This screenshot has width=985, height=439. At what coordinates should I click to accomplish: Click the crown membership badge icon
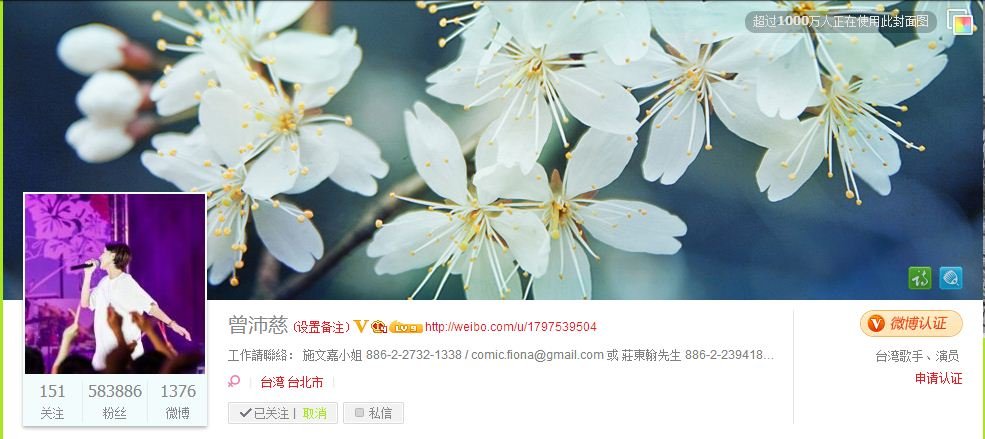379,327
